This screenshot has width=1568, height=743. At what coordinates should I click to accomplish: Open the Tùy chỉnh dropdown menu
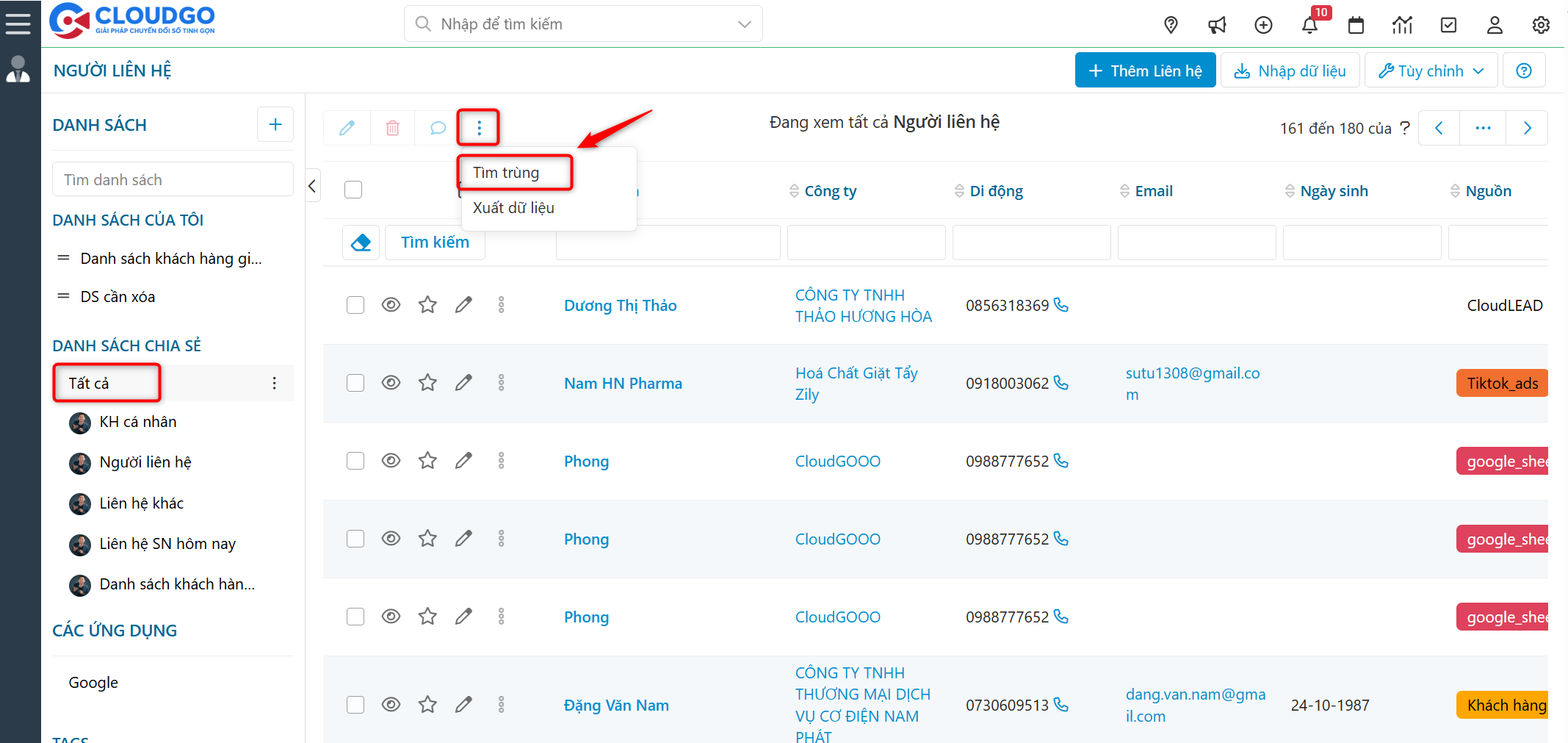[x=1430, y=70]
